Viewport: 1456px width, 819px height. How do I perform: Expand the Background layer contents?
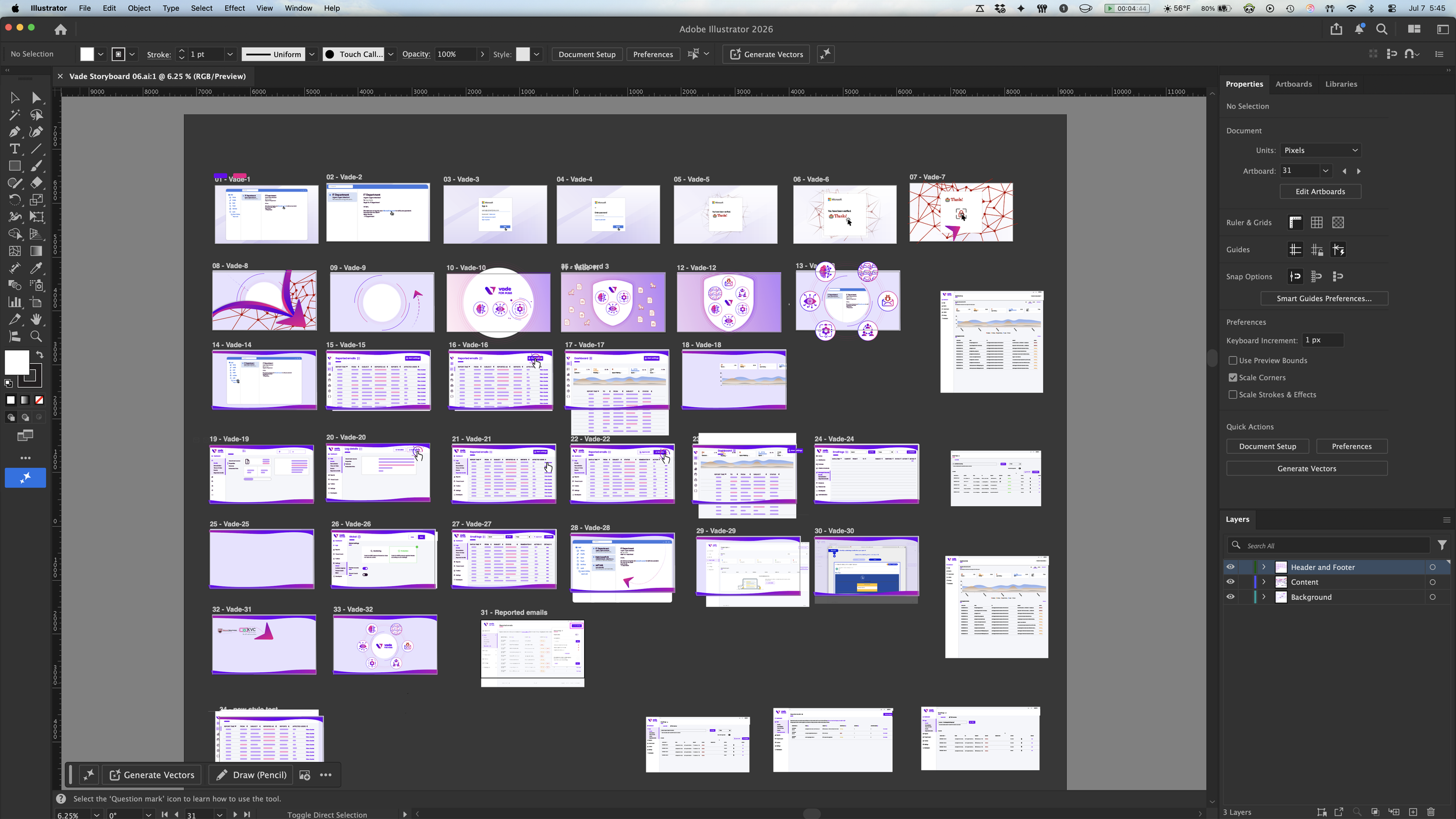[1264, 597]
